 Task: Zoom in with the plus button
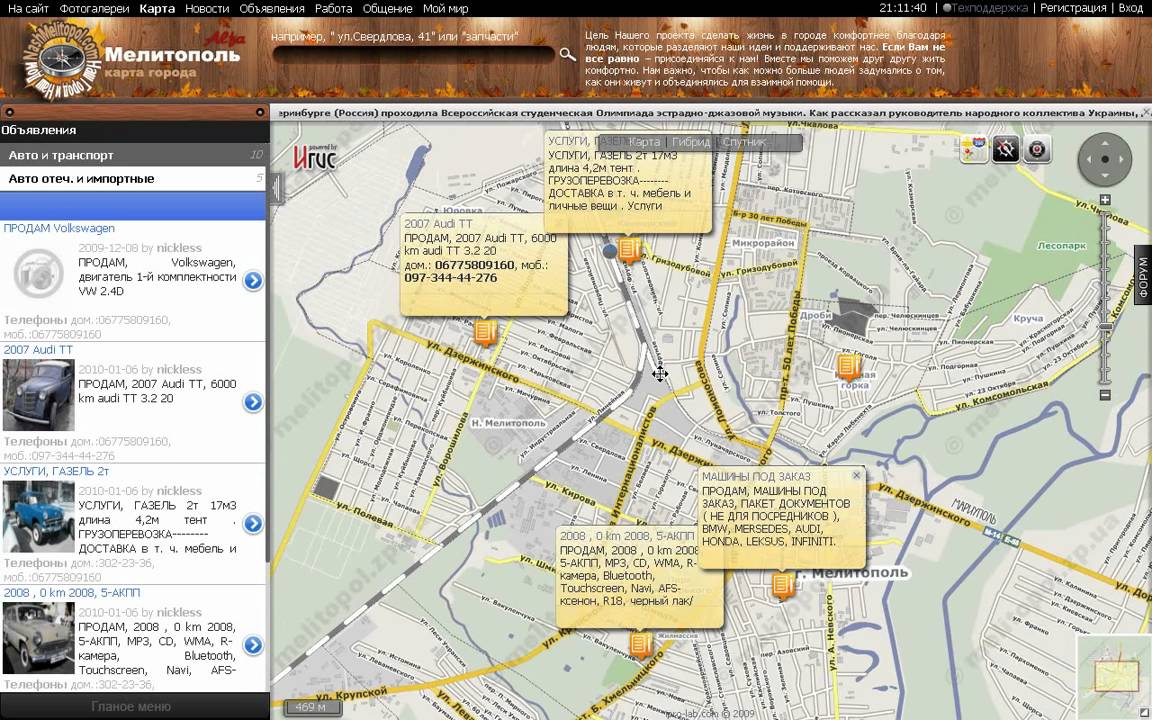(x=1105, y=200)
